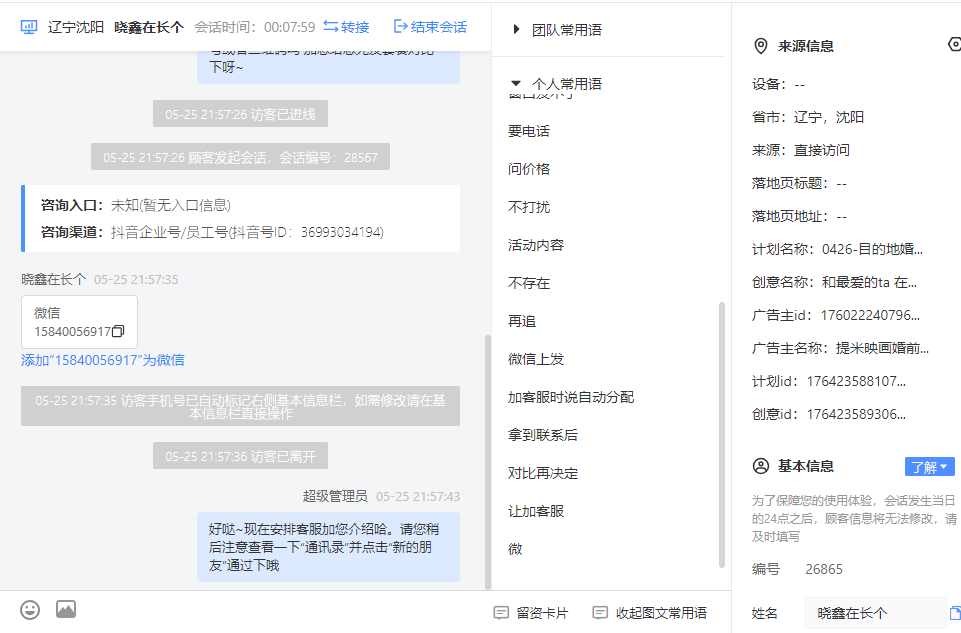Click the 好哒~现在安排客服 message bubble
Screen dimensions: 961x633
coord(329,547)
